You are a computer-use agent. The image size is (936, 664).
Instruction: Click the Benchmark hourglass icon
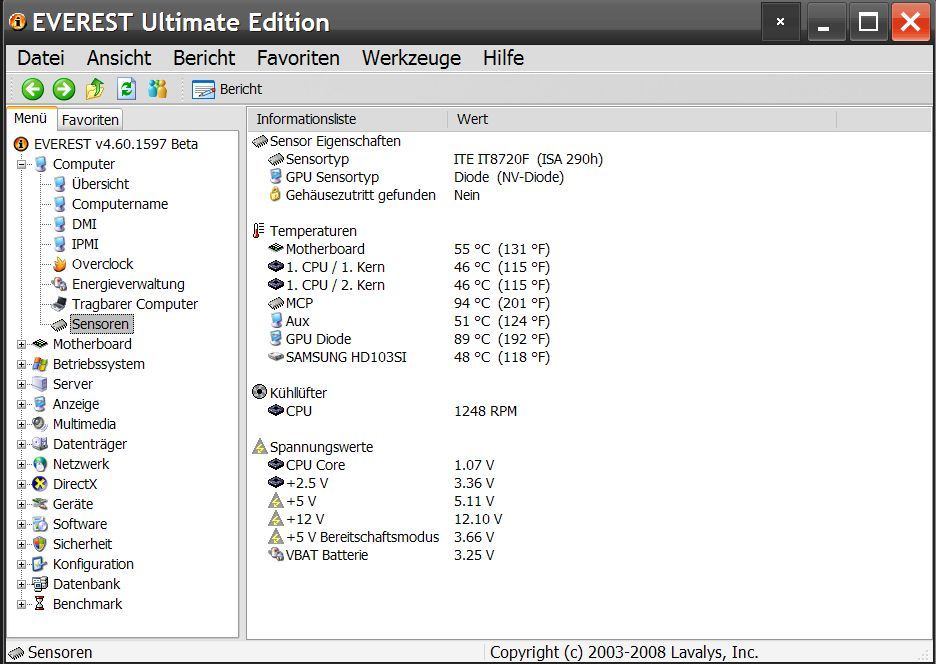40,604
